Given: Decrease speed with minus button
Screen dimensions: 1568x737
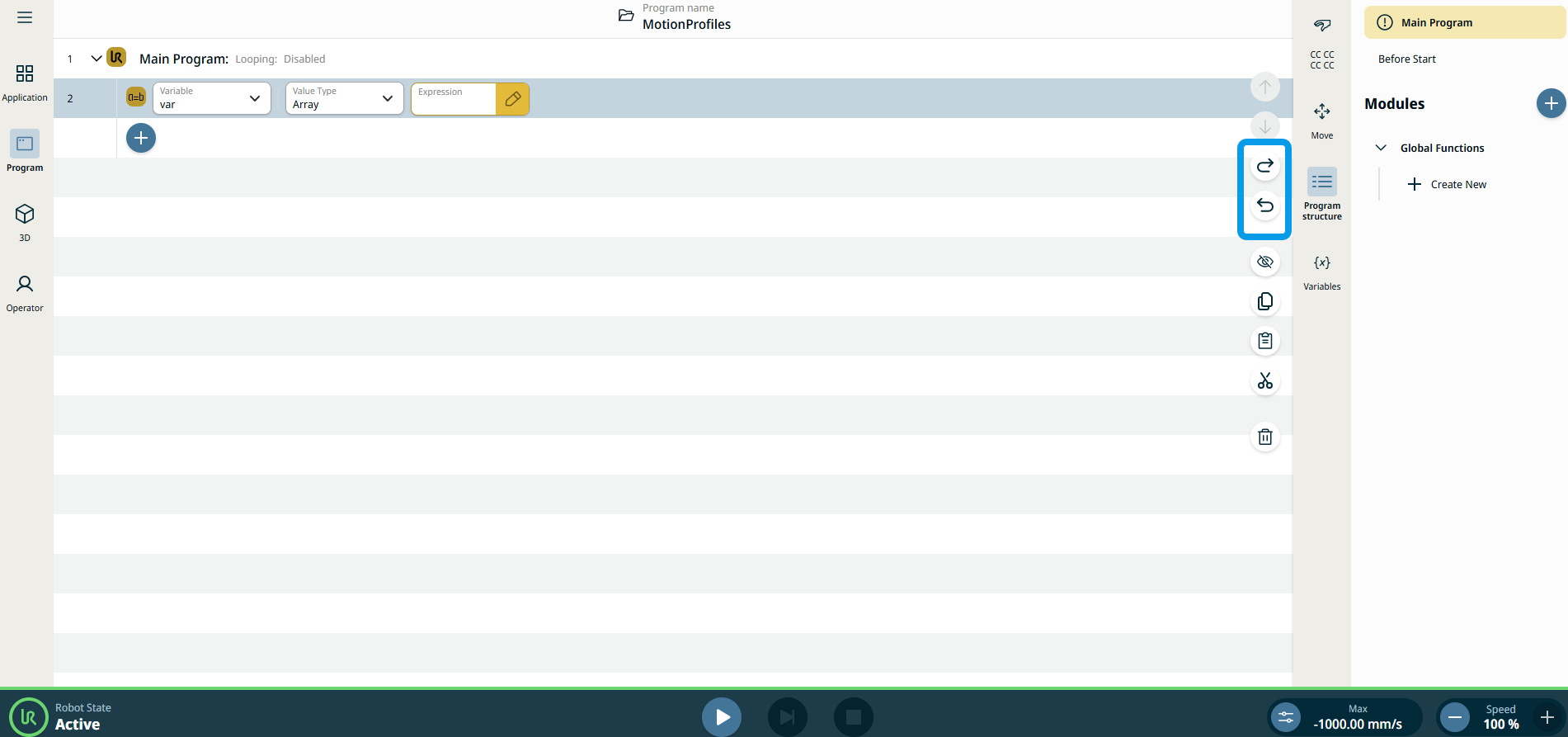Looking at the screenshot, I should click(x=1455, y=717).
